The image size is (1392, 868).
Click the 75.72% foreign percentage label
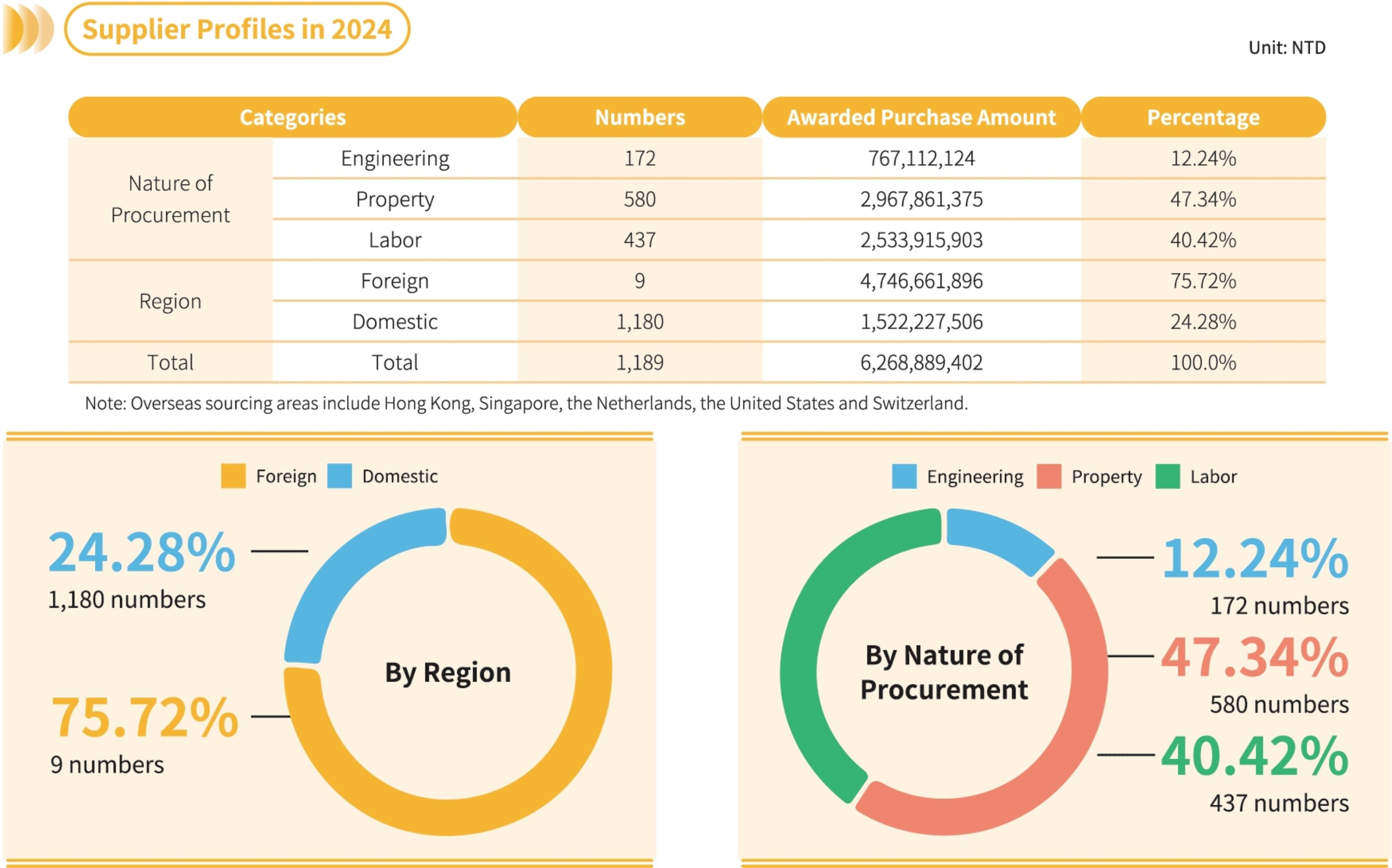144,717
